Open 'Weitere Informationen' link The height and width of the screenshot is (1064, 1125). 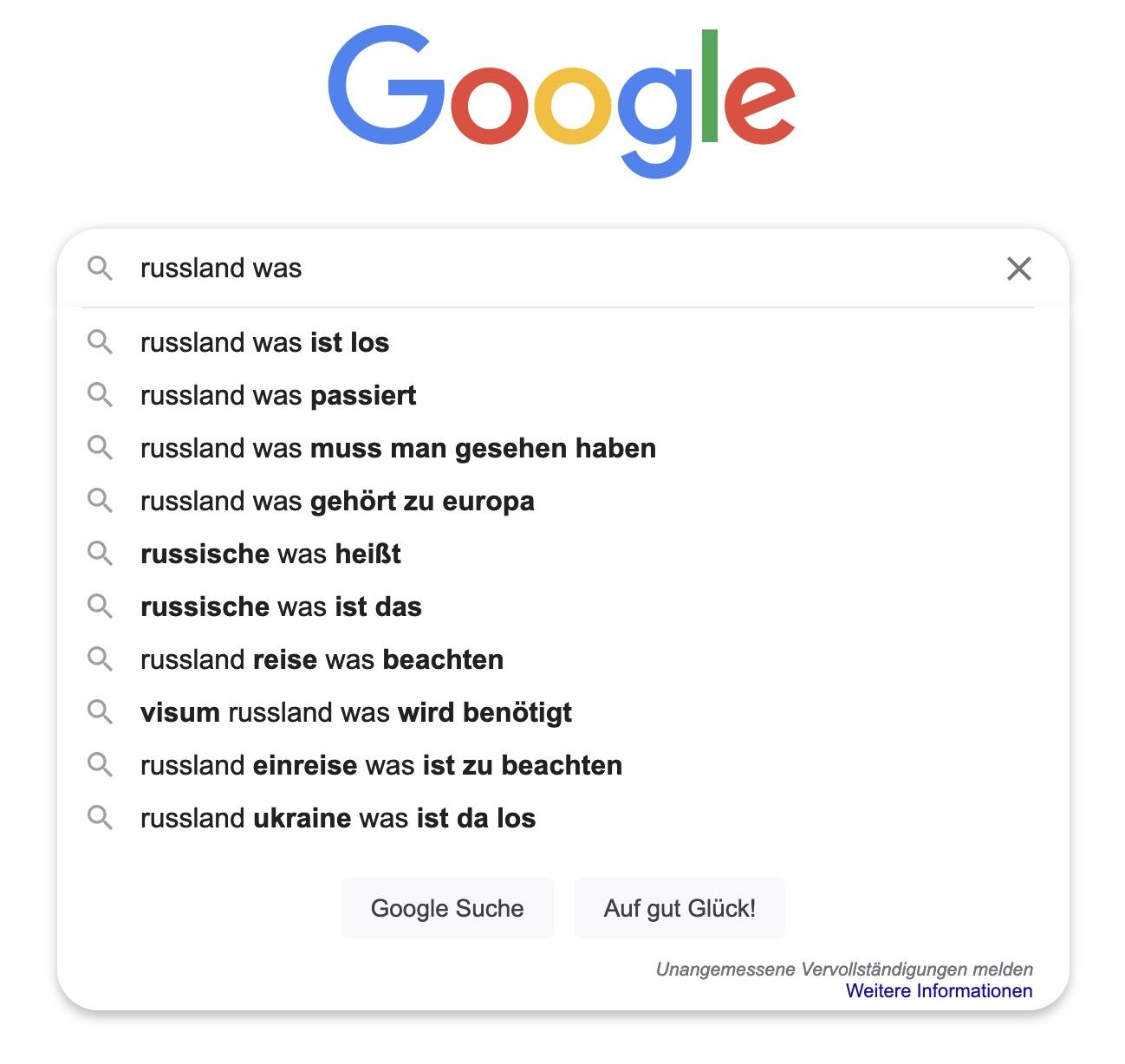click(939, 990)
